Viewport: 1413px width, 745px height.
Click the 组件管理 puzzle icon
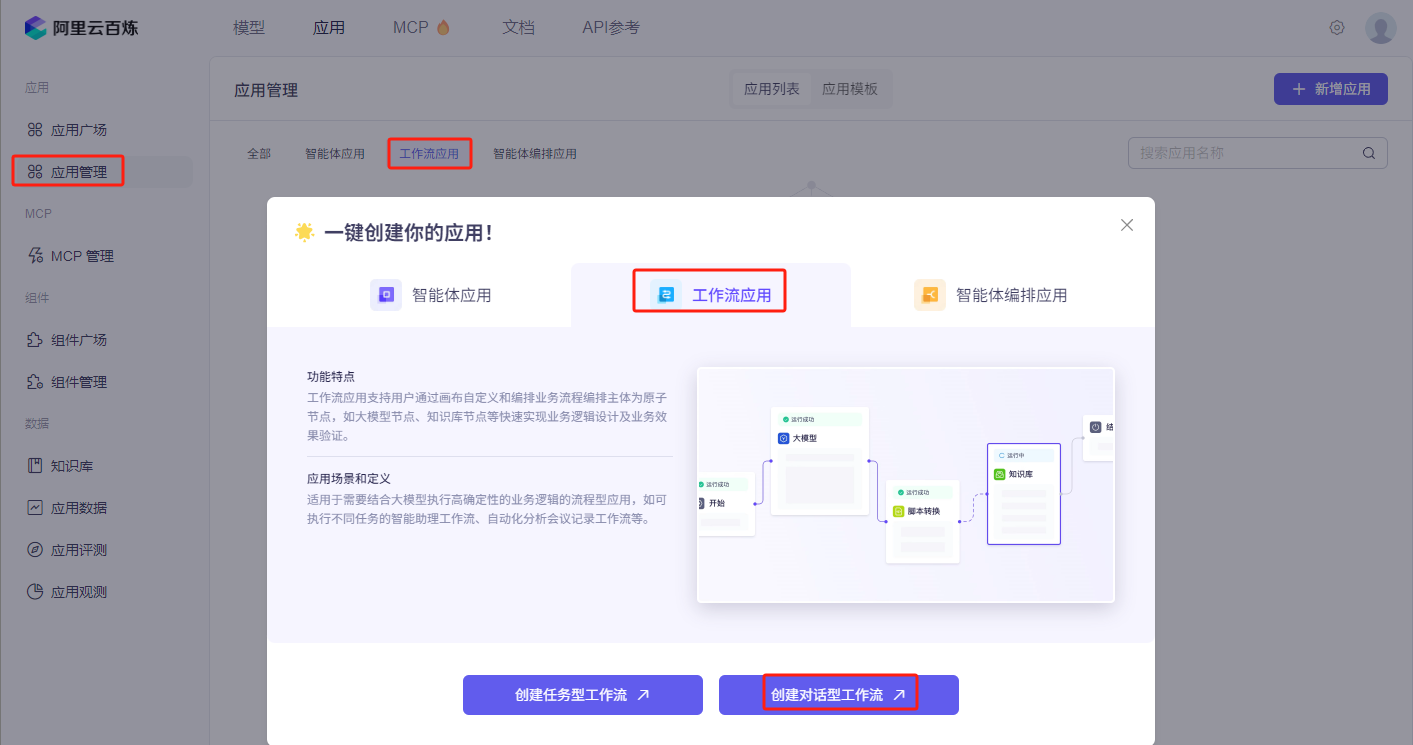[x=35, y=382]
